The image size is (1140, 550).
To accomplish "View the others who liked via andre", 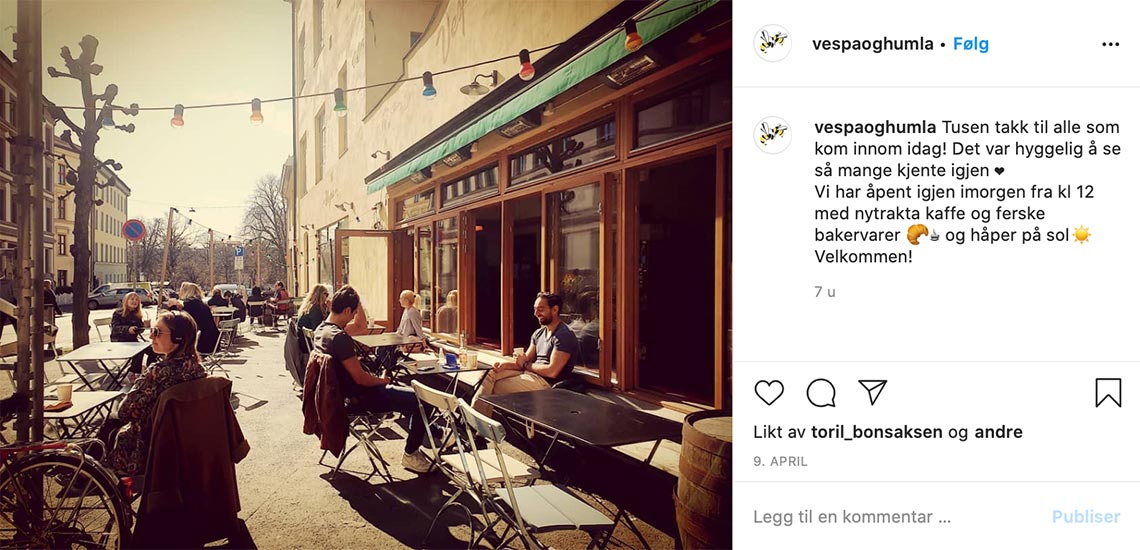I will click(998, 432).
